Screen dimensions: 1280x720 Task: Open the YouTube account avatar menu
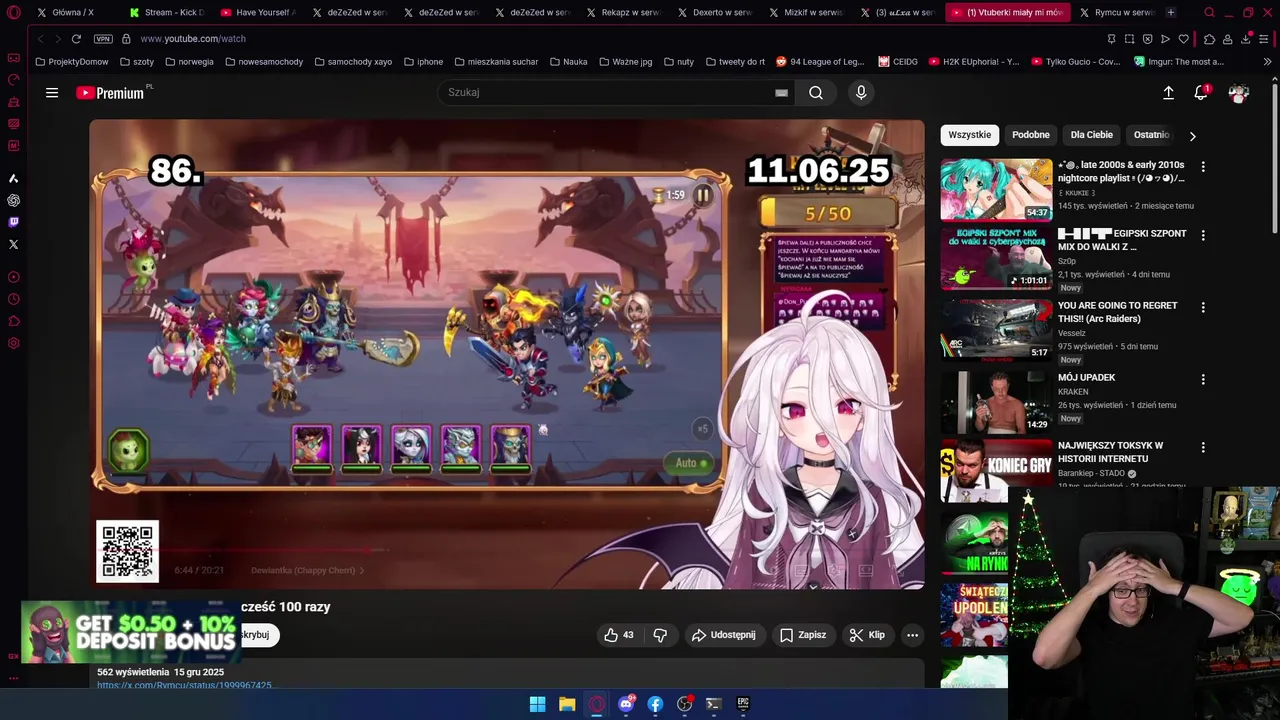click(x=1239, y=93)
